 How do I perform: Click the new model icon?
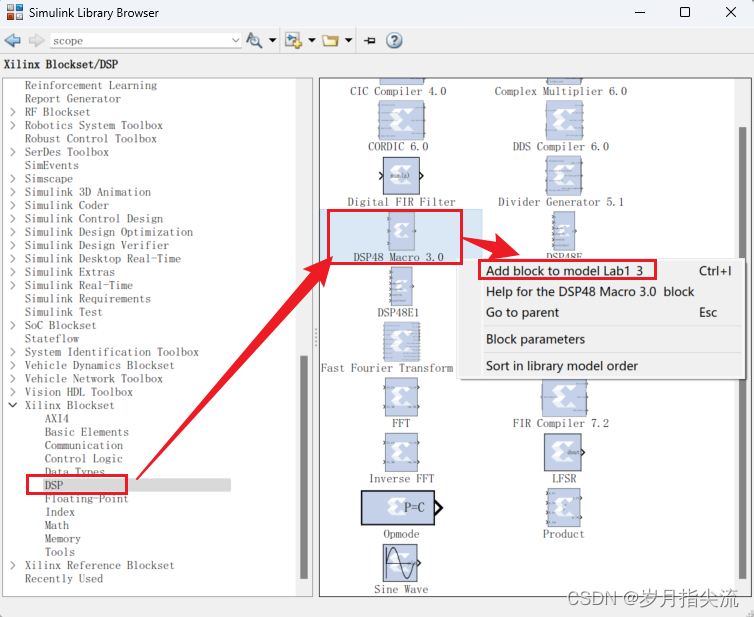pyautogui.click(x=293, y=40)
